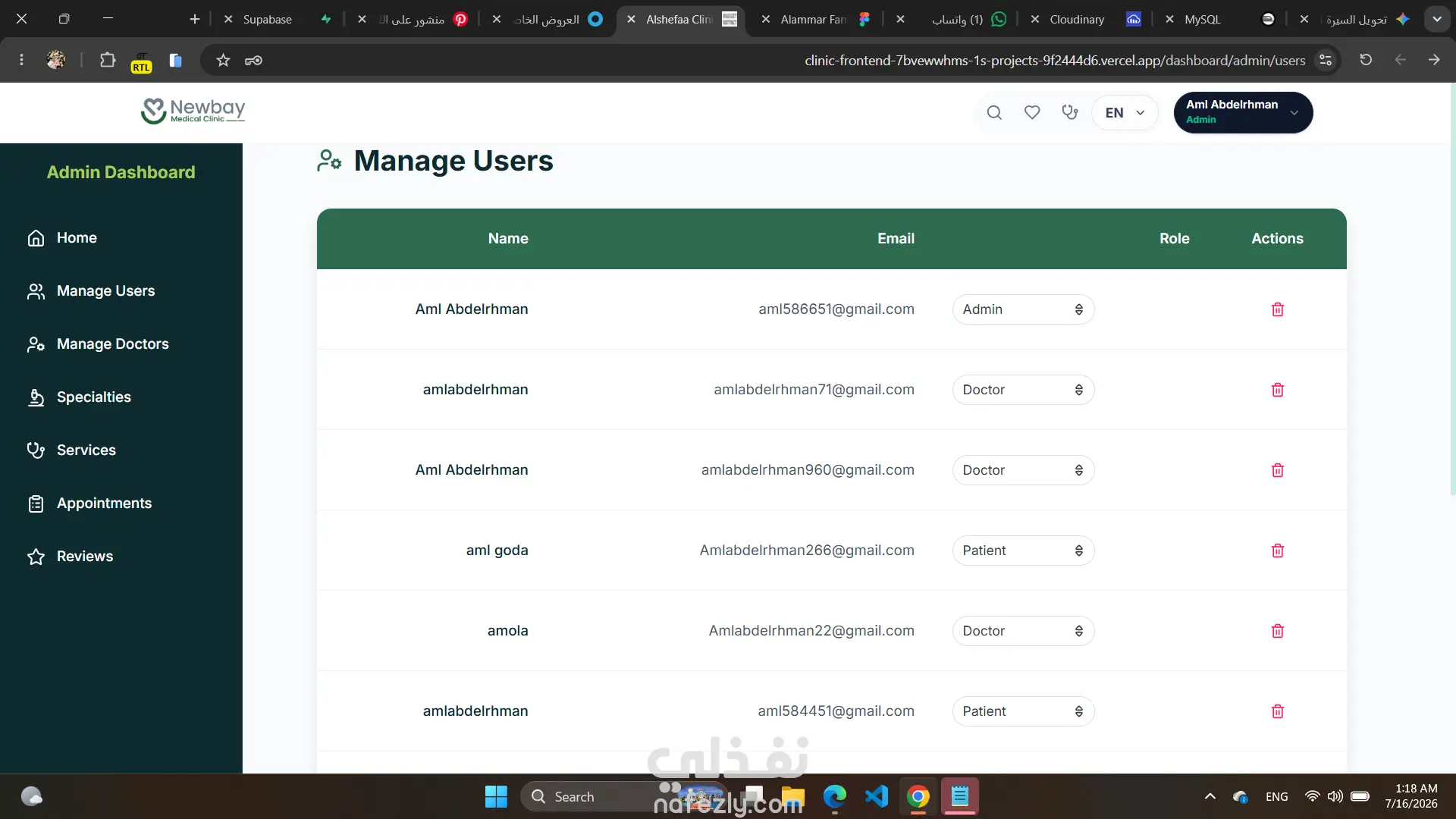Click the RTL extension icon
Viewport: 1456px width, 819px height.
(x=141, y=61)
